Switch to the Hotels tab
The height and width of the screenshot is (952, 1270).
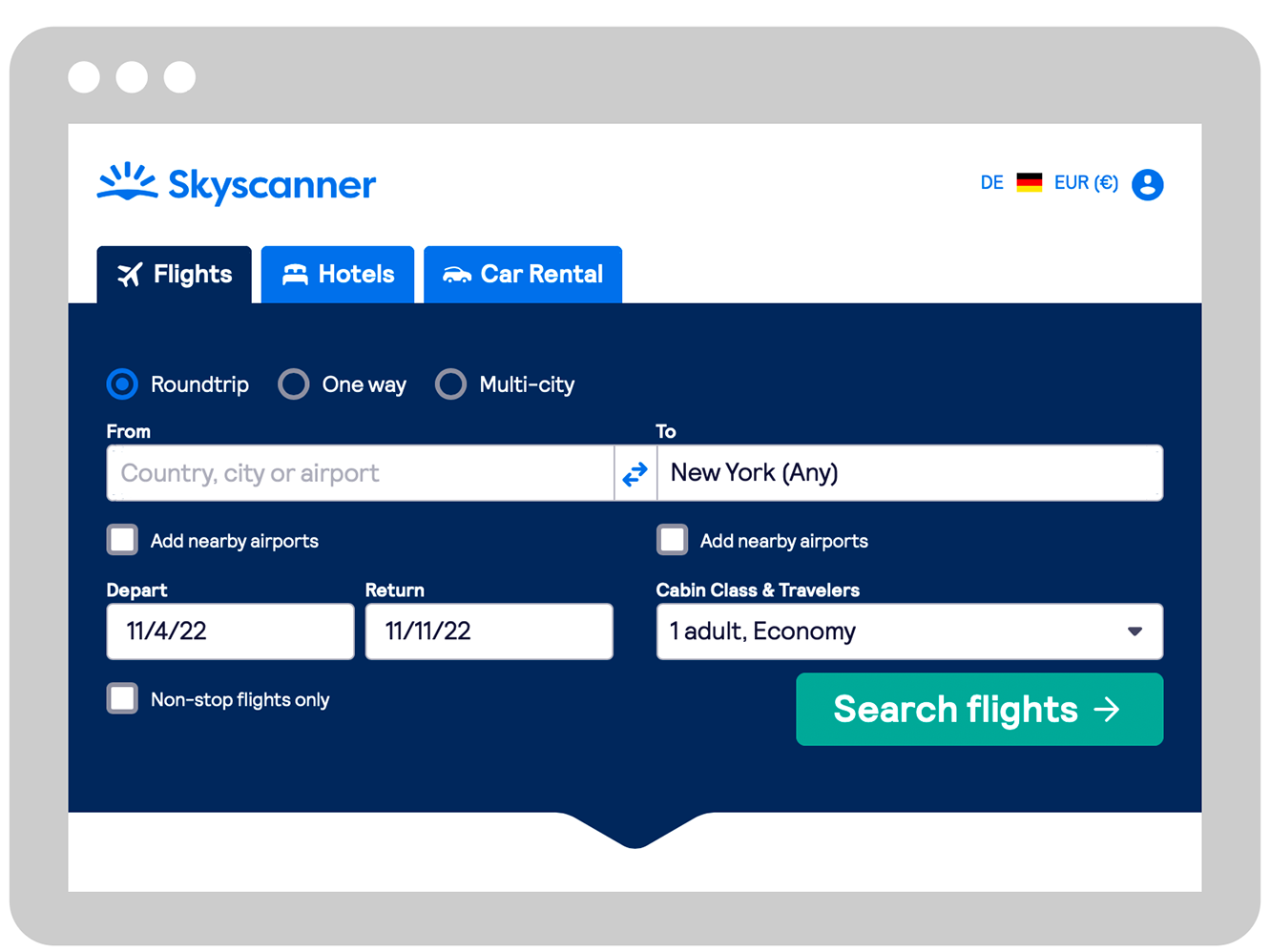[x=338, y=274]
